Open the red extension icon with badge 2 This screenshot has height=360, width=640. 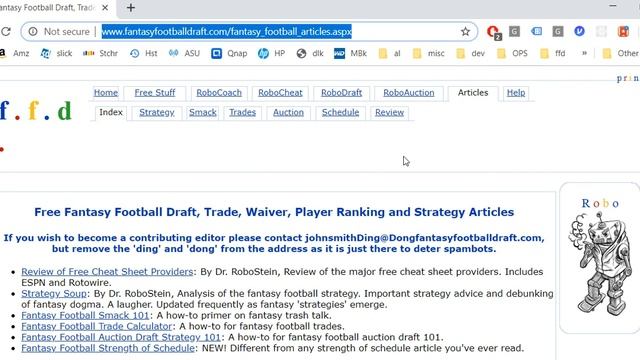494,32
